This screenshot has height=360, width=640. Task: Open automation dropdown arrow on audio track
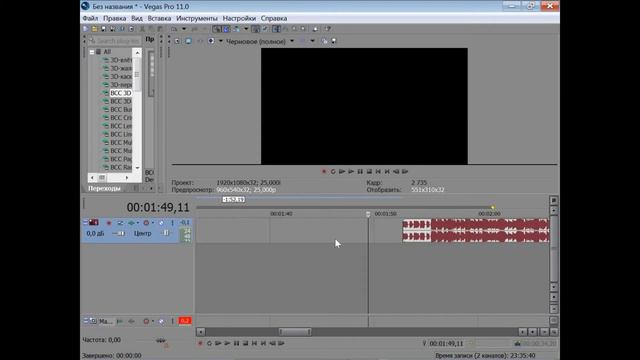153,223
